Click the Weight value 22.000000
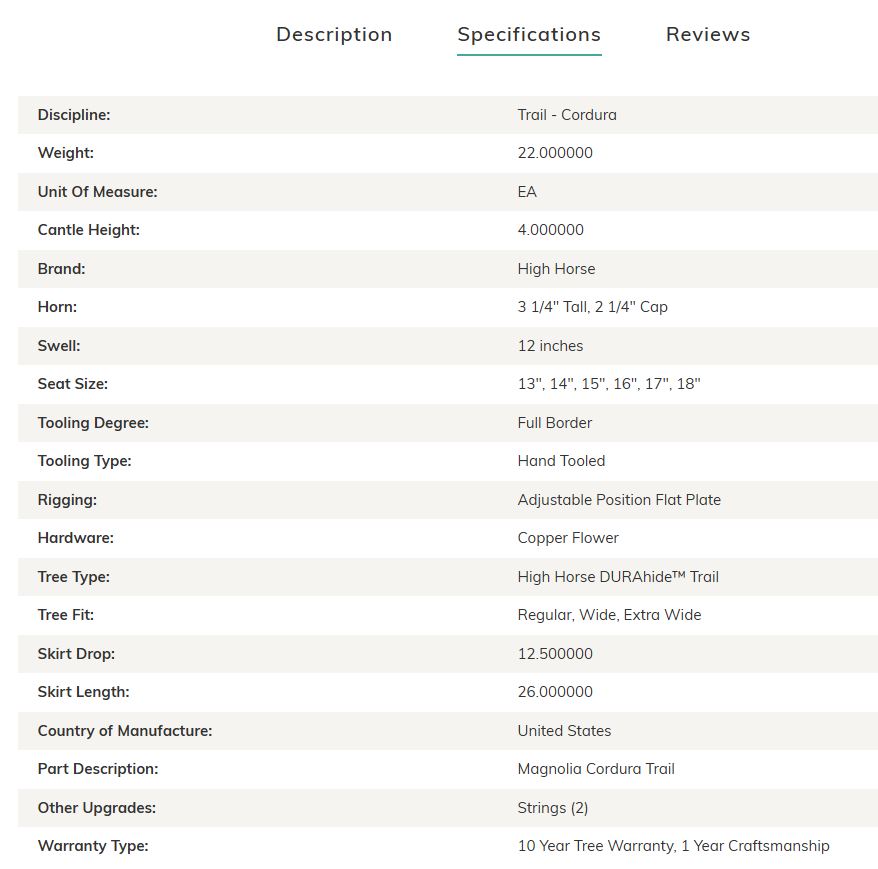Viewport: 878px width, 869px height. click(555, 153)
